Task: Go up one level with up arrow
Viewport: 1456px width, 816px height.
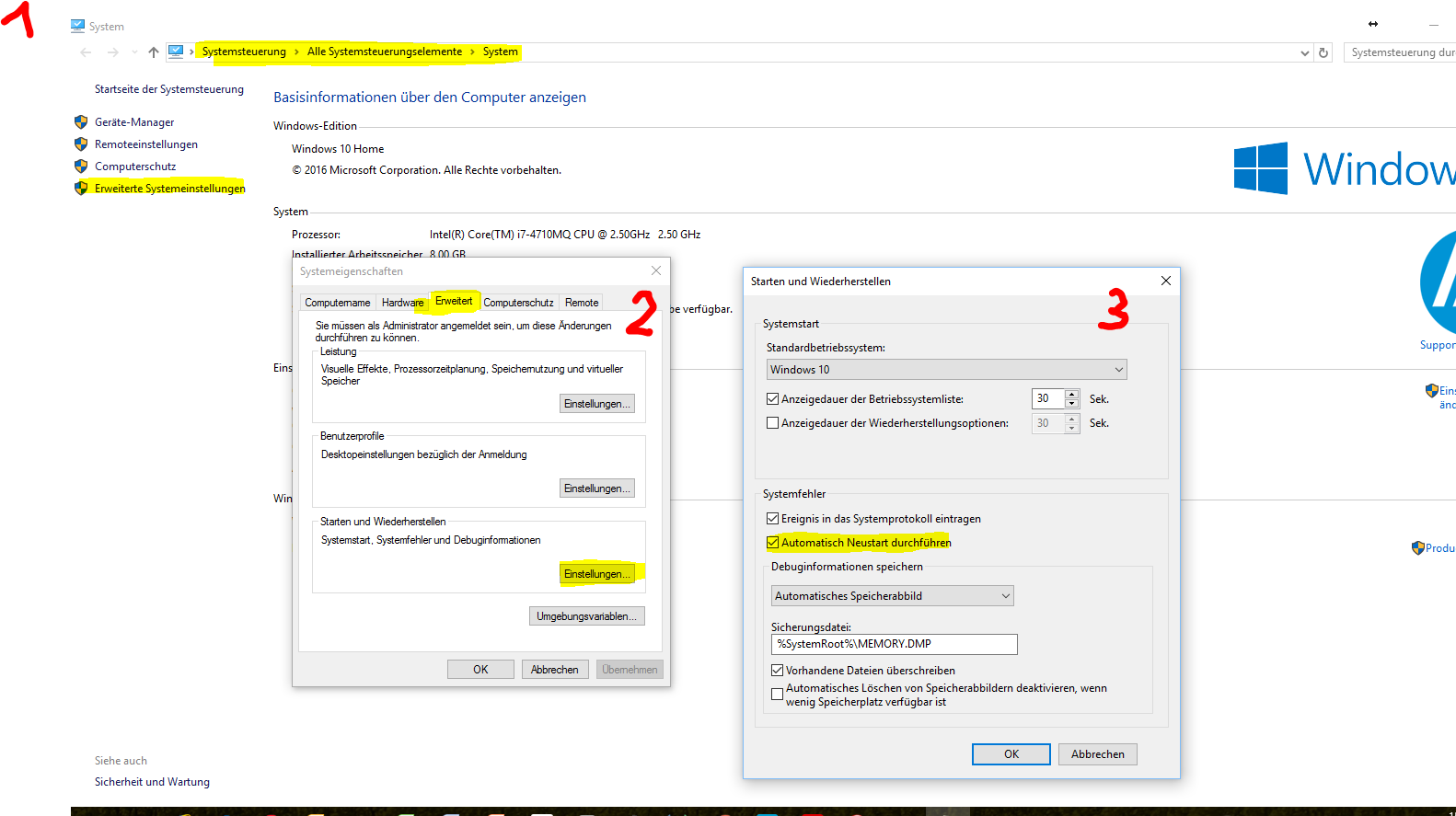Action: (x=154, y=52)
